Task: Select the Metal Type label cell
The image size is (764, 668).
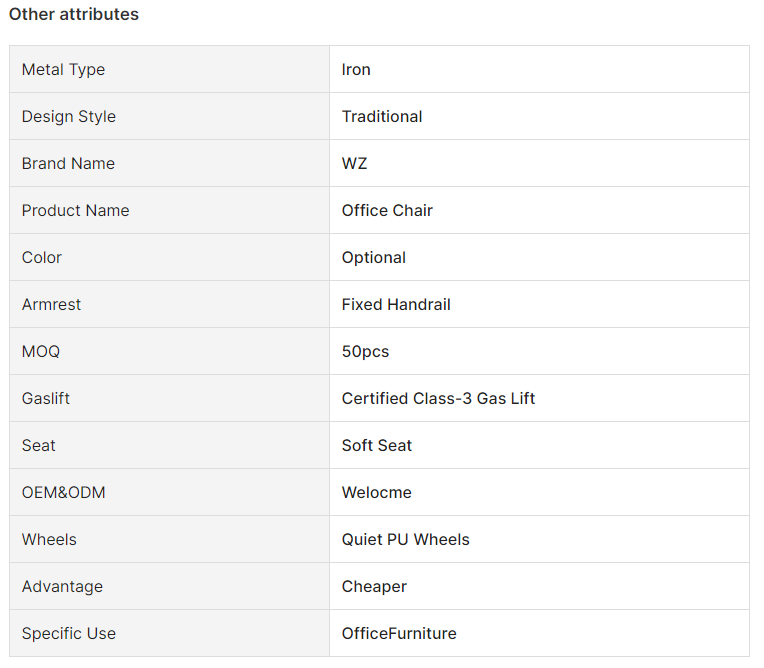Action: pyautogui.click(x=169, y=69)
